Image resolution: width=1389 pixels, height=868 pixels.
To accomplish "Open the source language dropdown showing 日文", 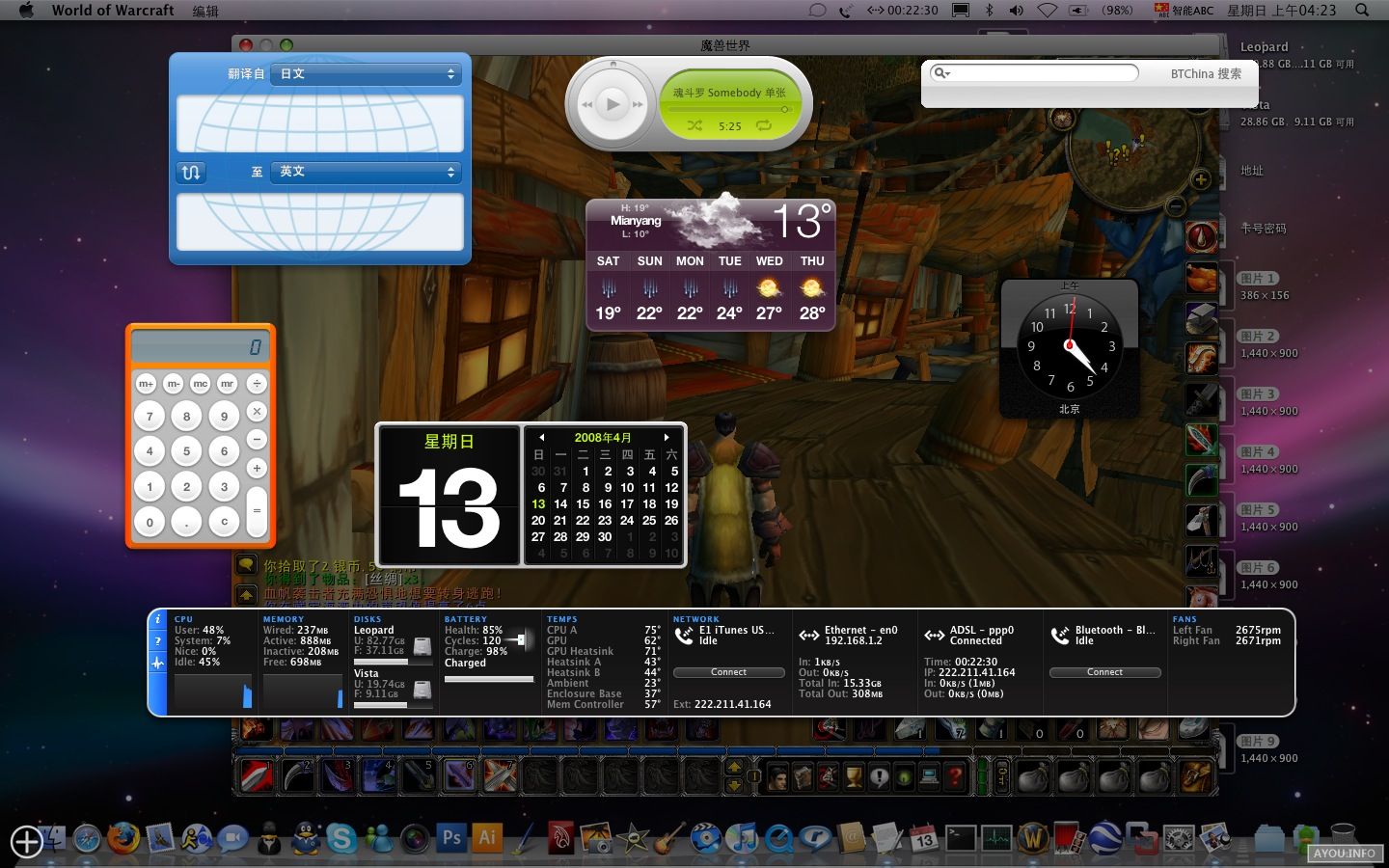I will [x=367, y=74].
